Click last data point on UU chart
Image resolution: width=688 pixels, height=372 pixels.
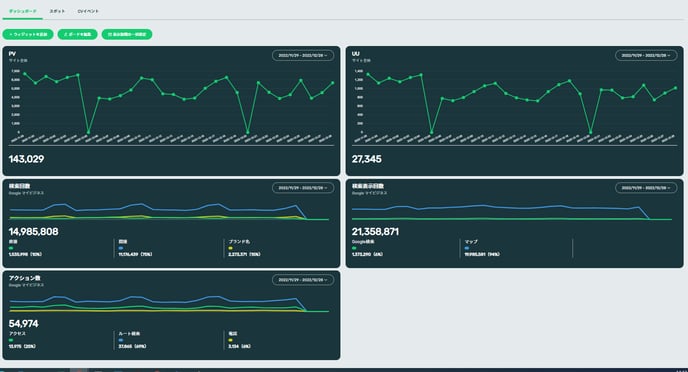point(675,88)
